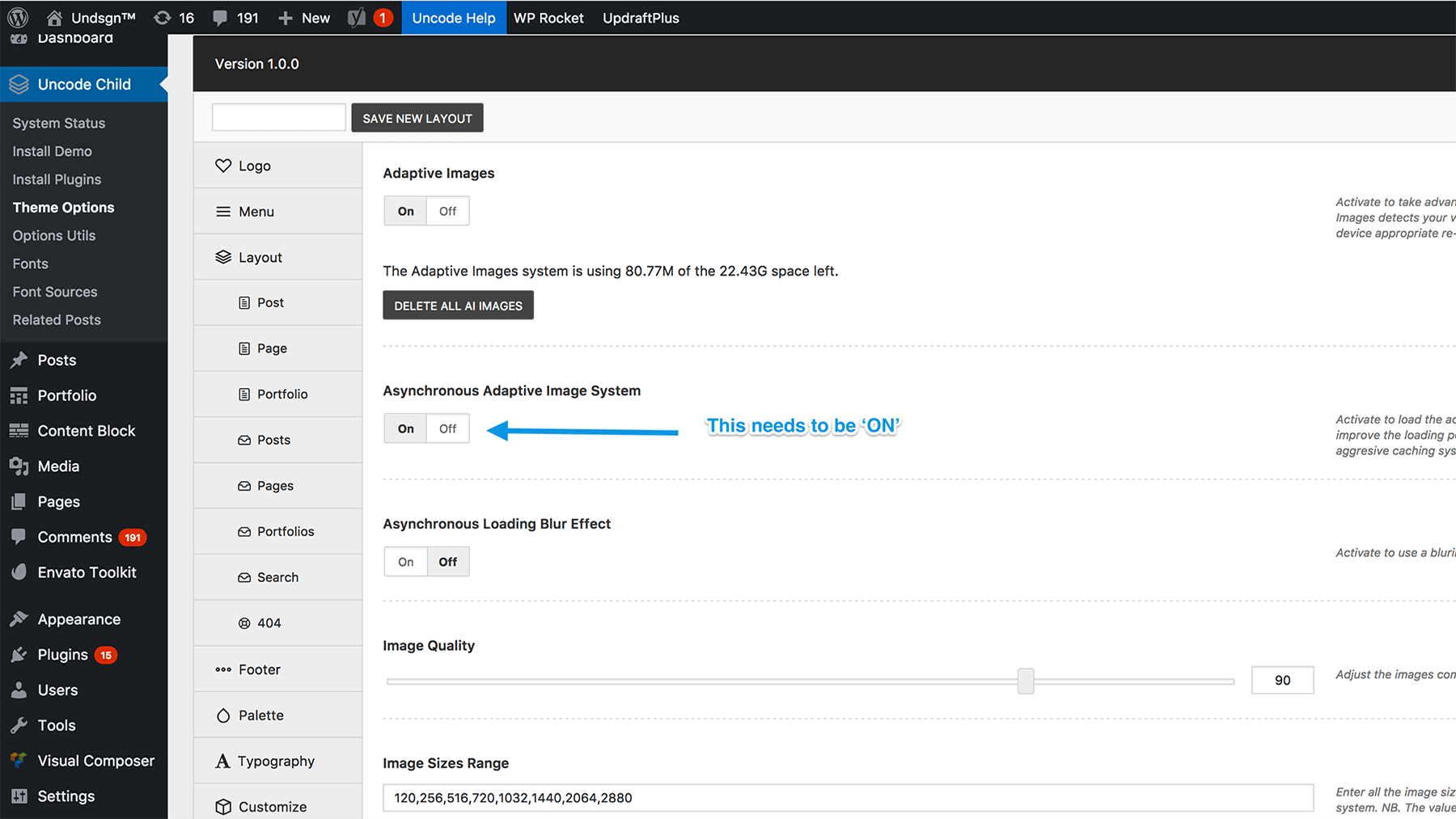Click the Image Sizes Range field
This screenshot has height=819, width=1456.
coord(847,798)
